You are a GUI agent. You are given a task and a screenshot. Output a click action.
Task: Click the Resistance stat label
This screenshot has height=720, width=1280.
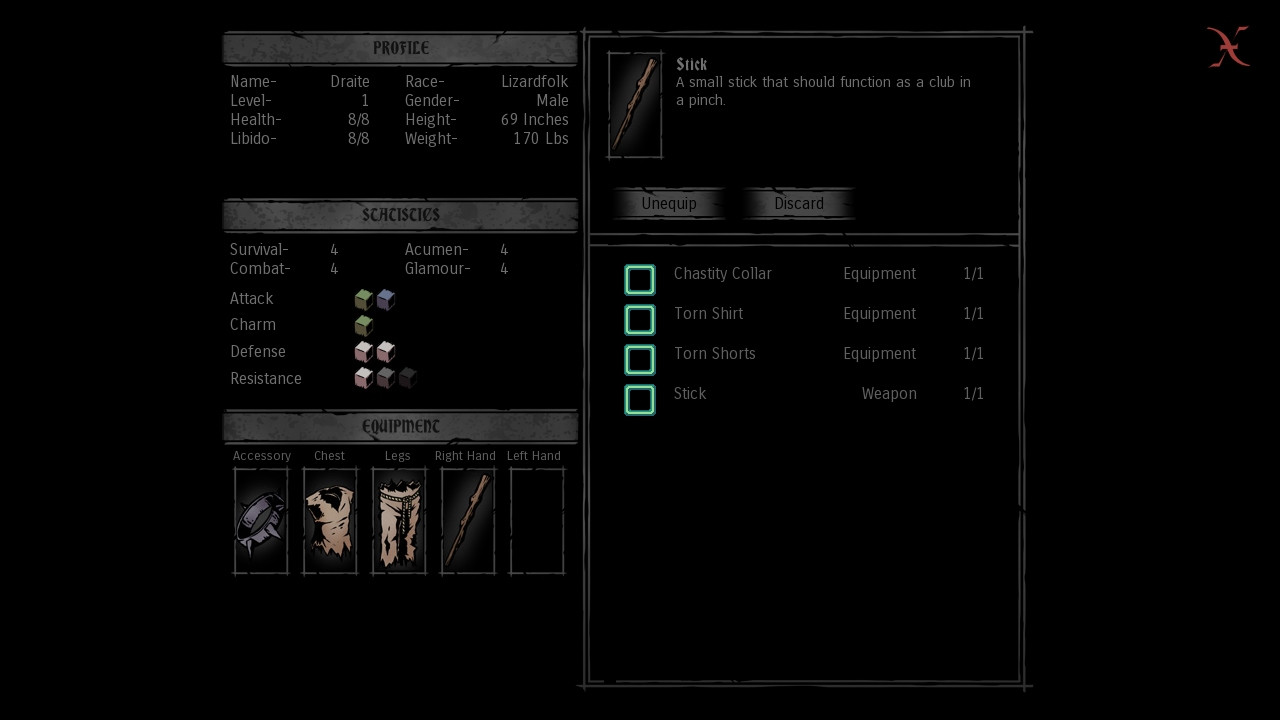(266, 379)
